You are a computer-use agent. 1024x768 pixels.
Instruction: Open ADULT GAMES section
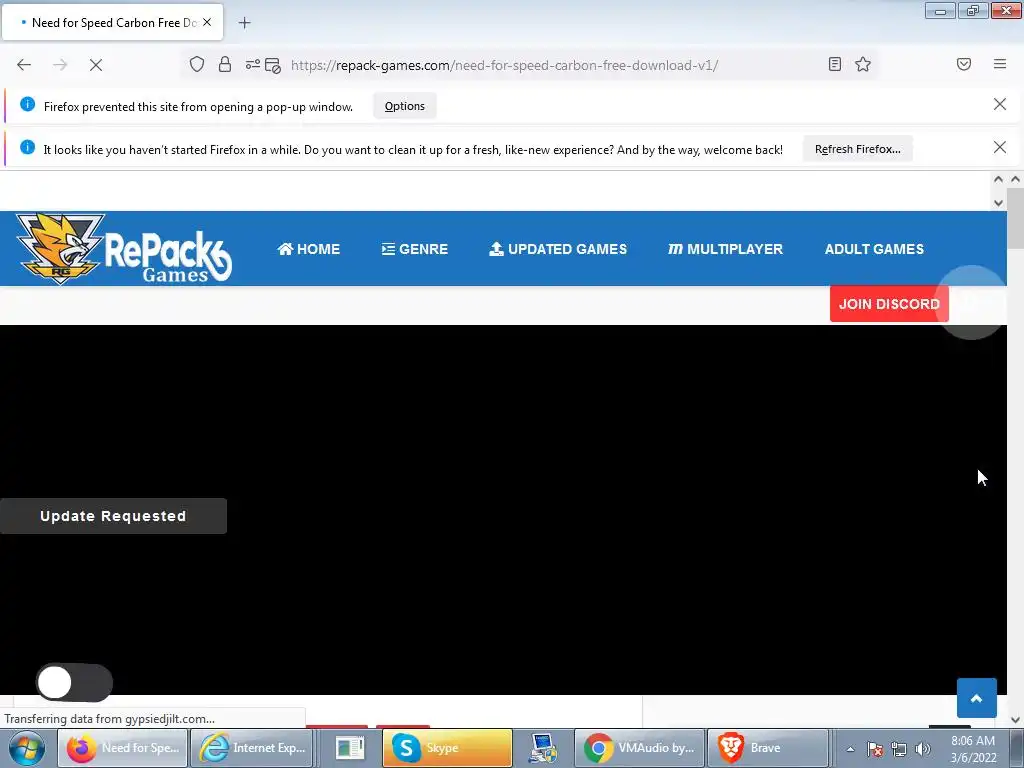(x=874, y=249)
